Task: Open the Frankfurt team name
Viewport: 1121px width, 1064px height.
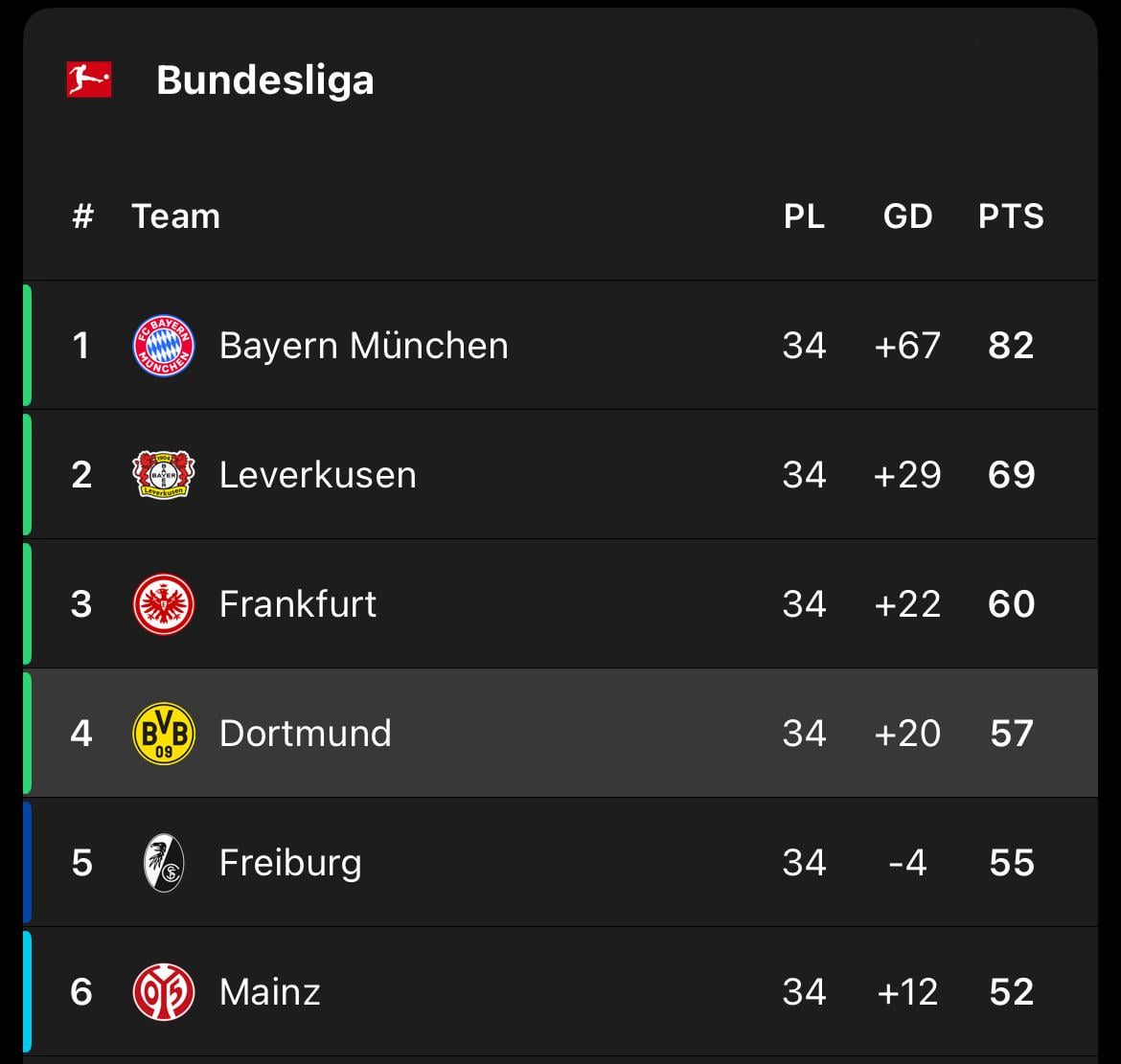Action: (x=297, y=604)
